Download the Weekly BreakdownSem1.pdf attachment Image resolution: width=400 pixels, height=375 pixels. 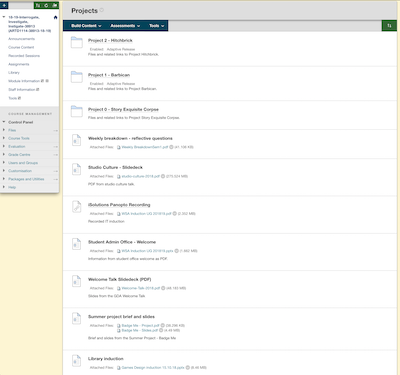coord(145,147)
